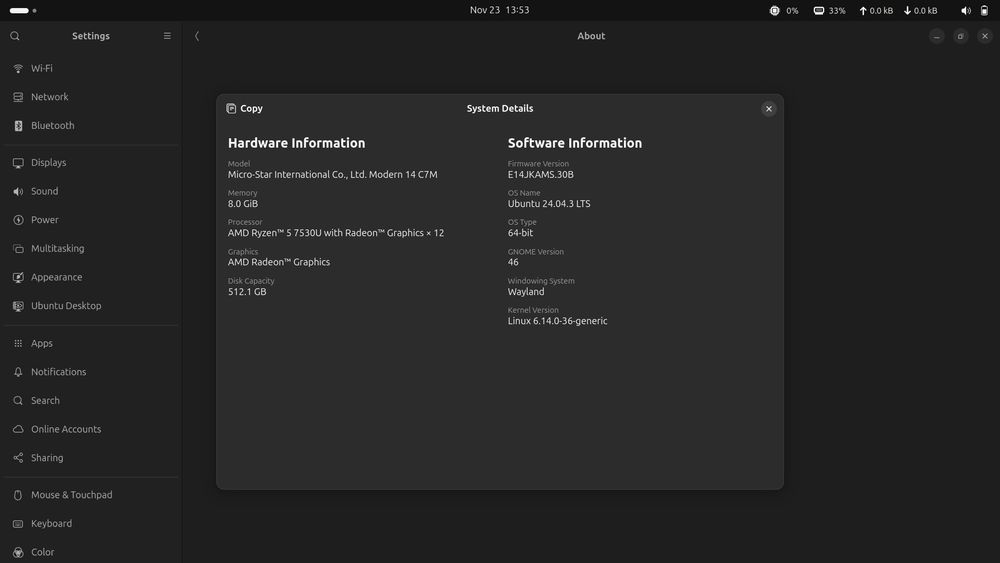Select Apps in the sidebar
This screenshot has height=563, width=1000.
[91, 343]
